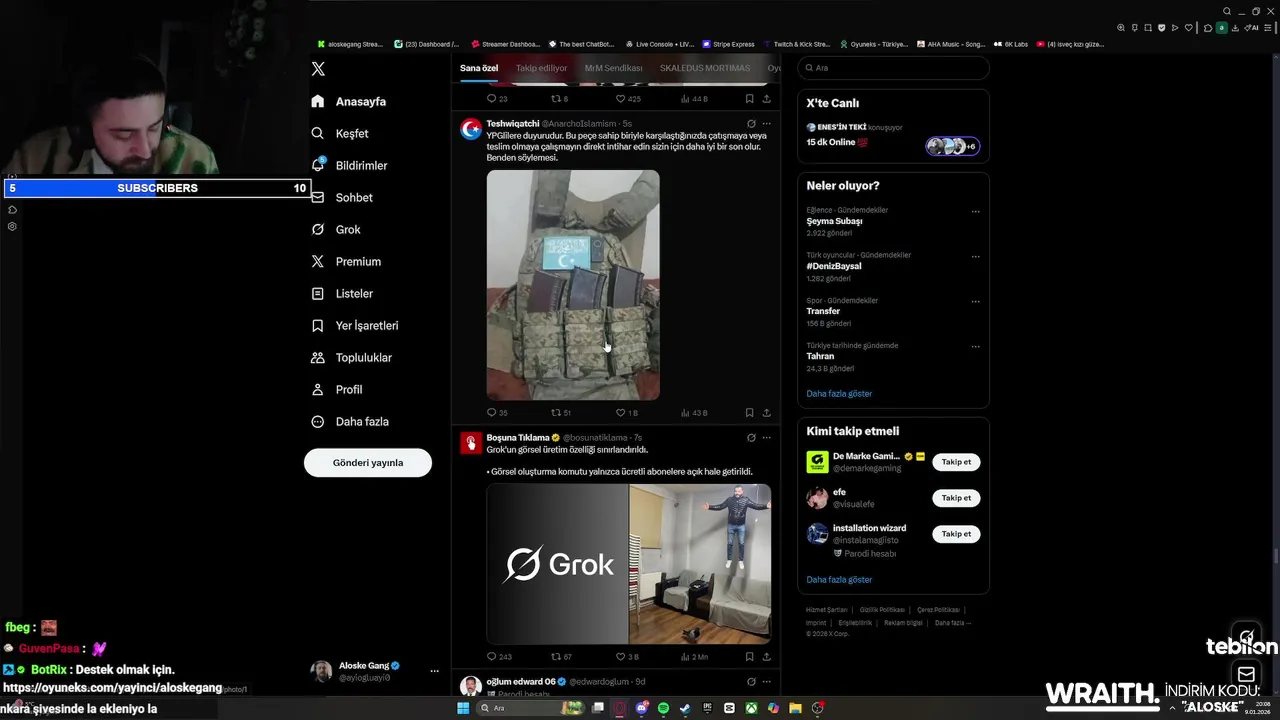This screenshot has width=1280, height=720.
Task: Open Keşfet explore page
Action: (340, 133)
